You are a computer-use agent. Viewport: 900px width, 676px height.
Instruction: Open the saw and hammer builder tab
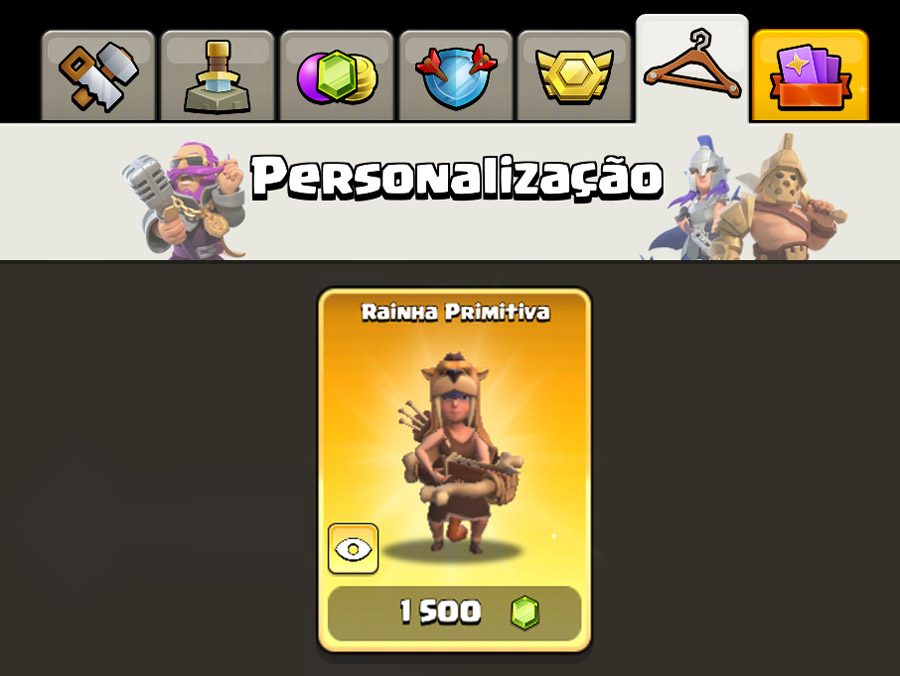[98, 76]
